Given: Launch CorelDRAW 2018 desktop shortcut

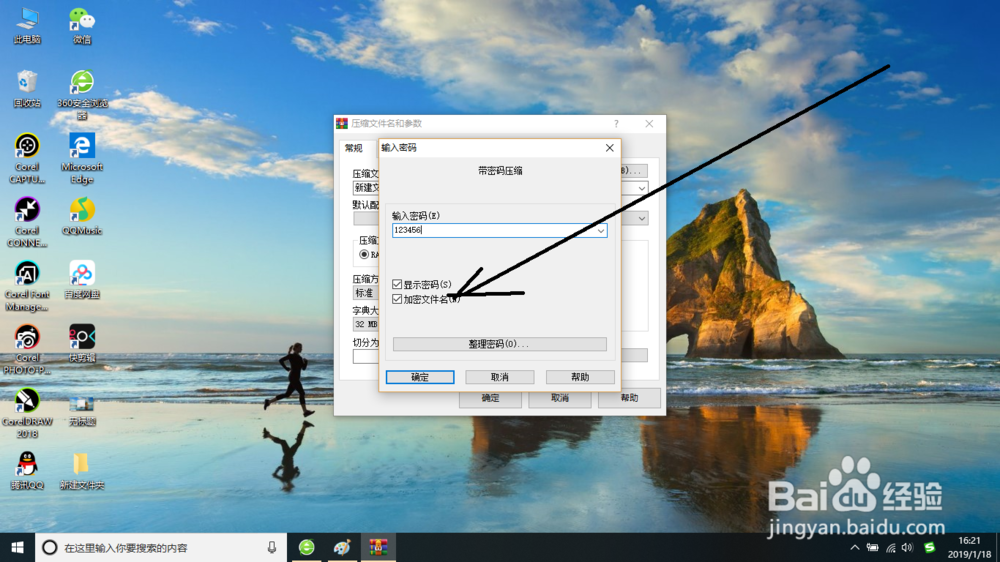Looking at the screenshot, I should coord(27,413).
